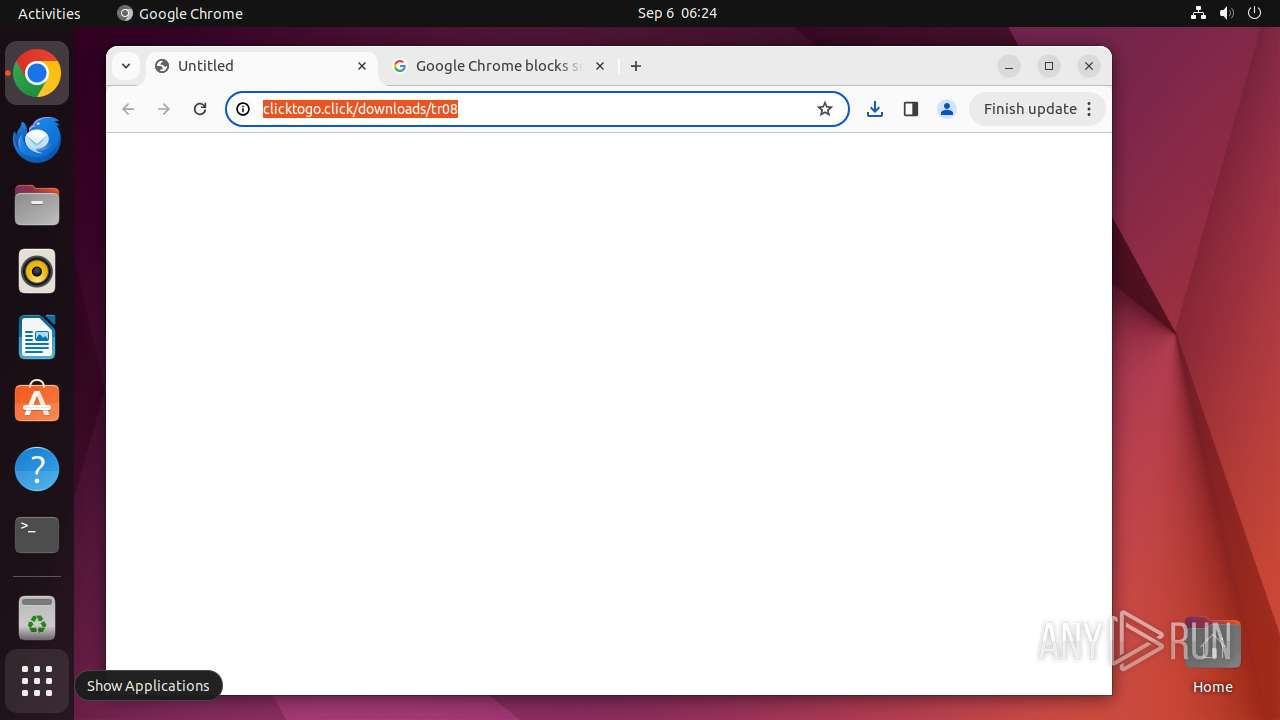The height and width of the screenshot is (720, 1280).
Task: View site information icon
Action: point(243,109)
